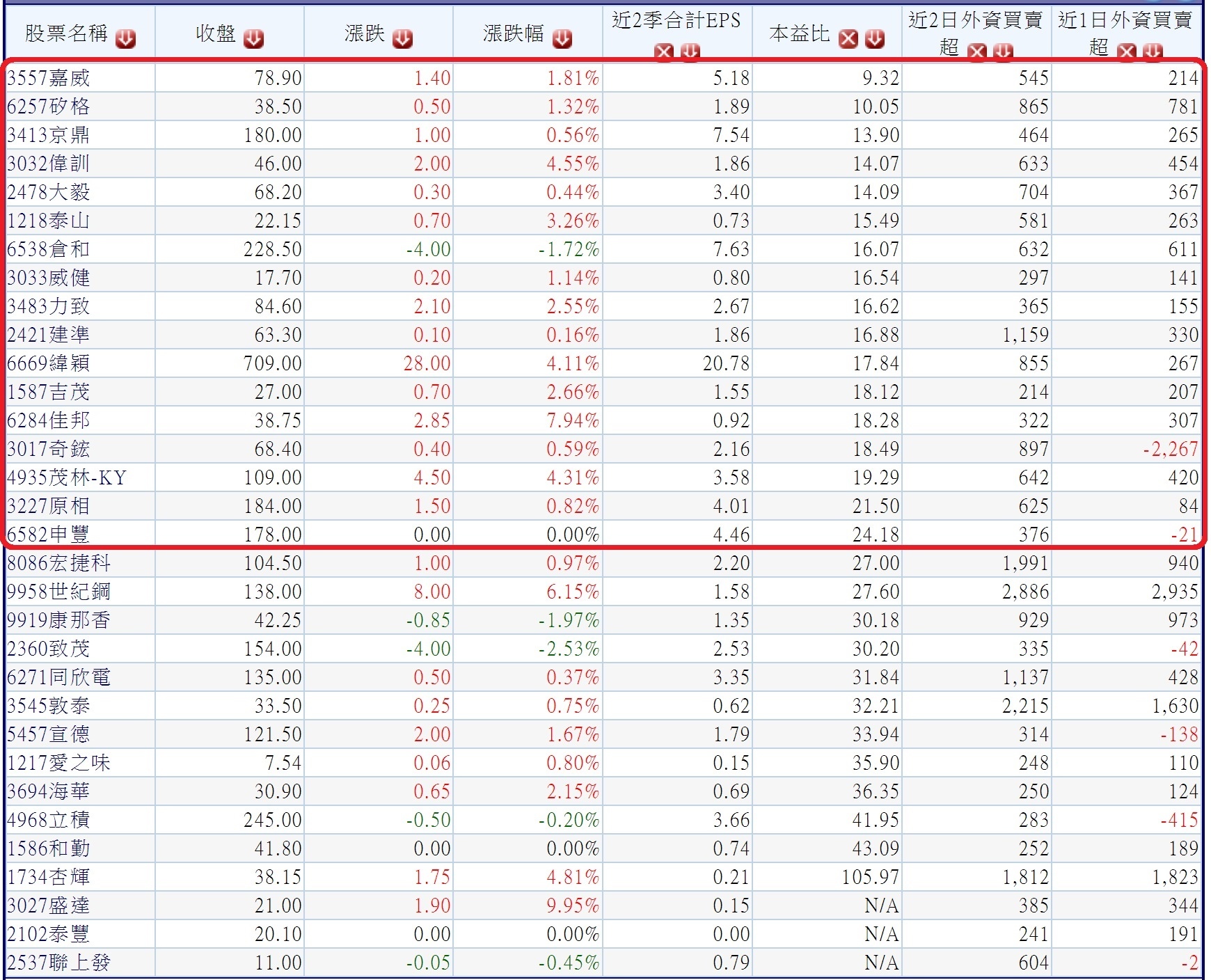This screenshot has height=980, width=1211.
Task: Open stock 3545敦泰
Action: click(x=49, y=706)
